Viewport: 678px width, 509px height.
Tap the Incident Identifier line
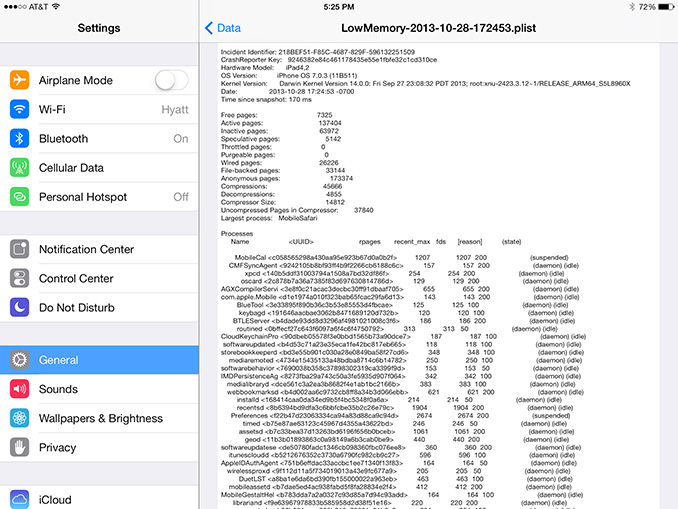318,52
